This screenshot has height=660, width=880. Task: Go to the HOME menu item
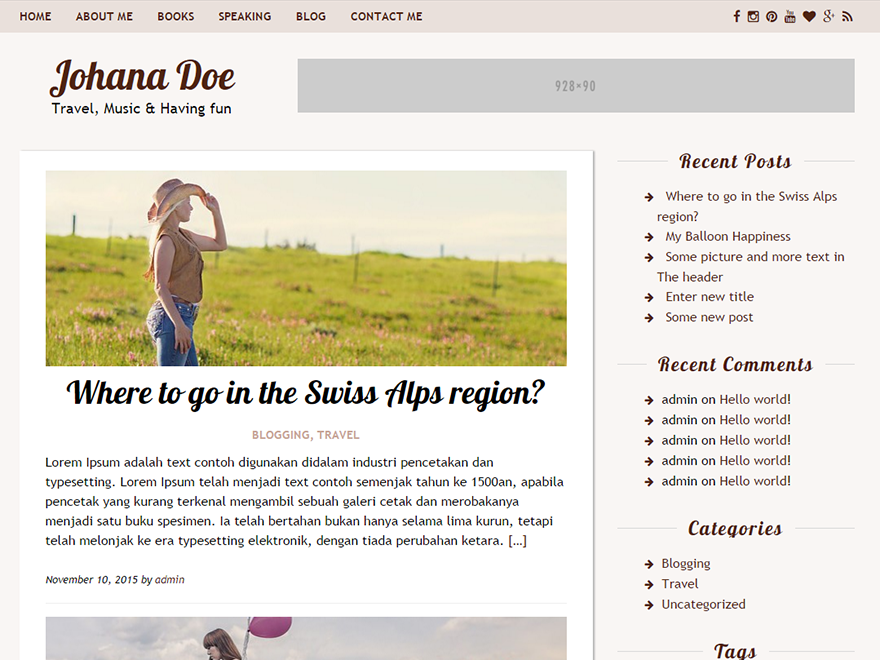pyautogui.click(x=35, y=16)
